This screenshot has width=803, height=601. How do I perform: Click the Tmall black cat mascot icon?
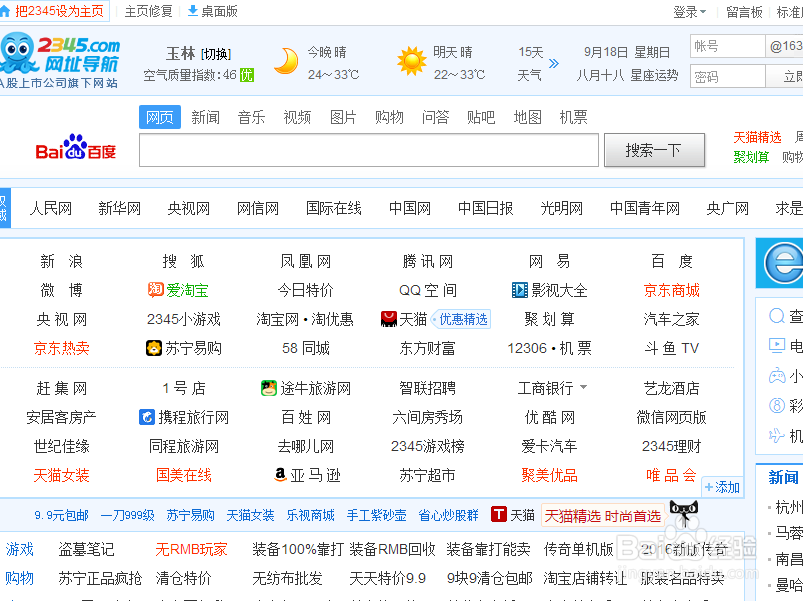click(x=684, y=513)
